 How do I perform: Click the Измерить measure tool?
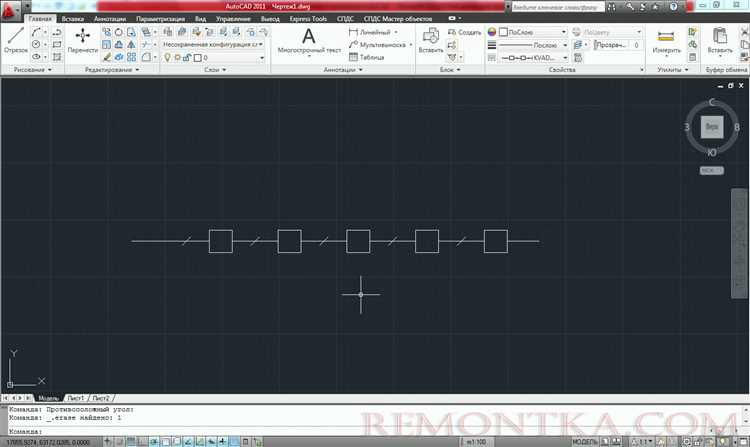[666, 41]
